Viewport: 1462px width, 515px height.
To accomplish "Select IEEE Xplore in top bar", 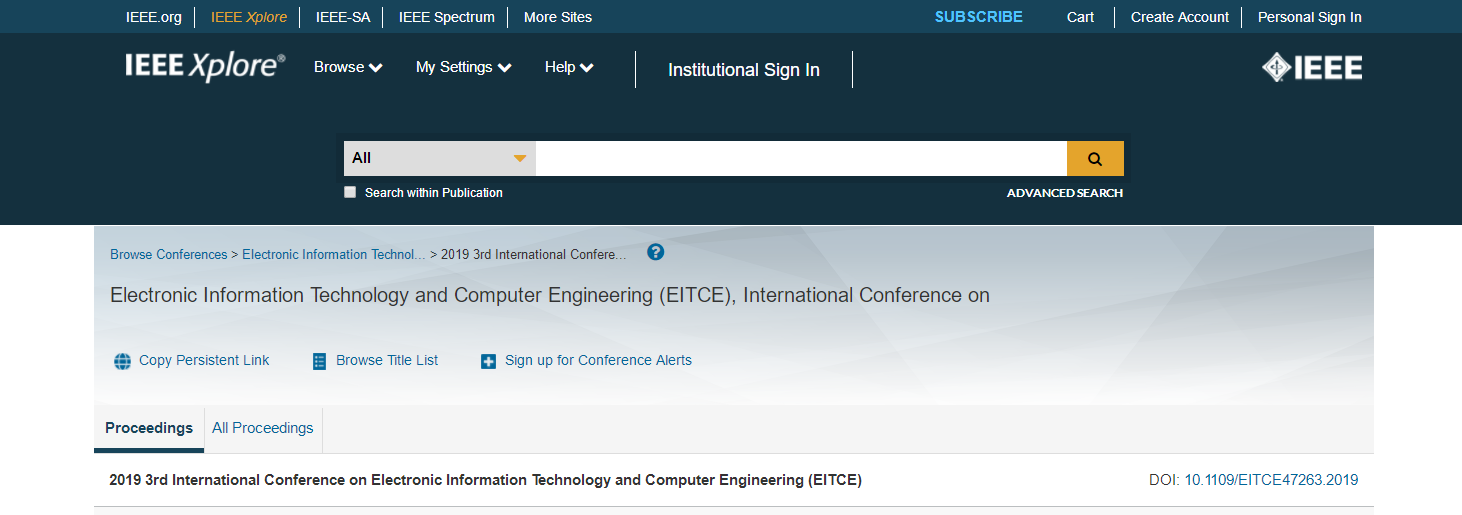I will (x=249, y=17).
